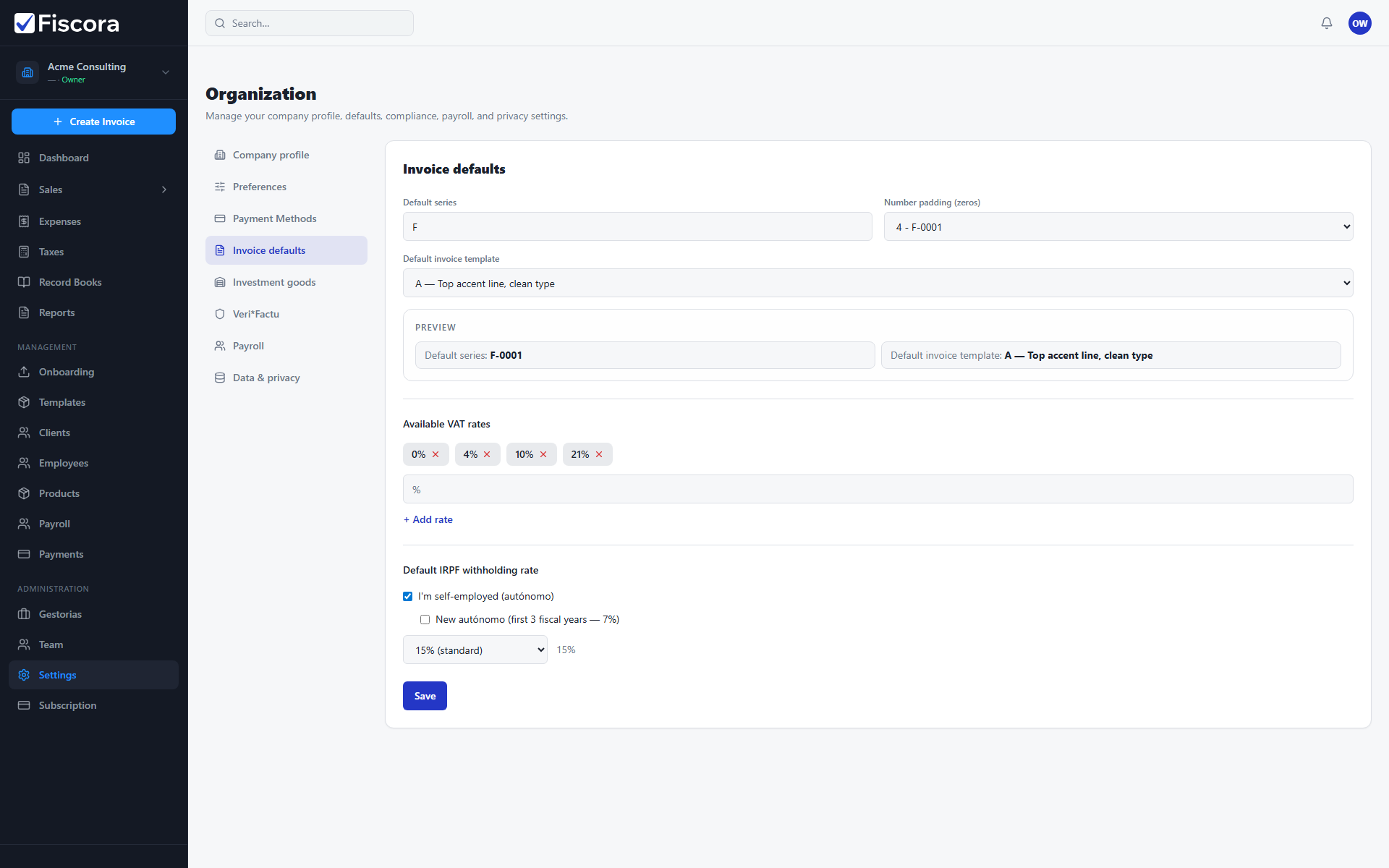Click the Record Books book icon
The height and width of the screenshot is (868, 1389).
pos(24,282)
